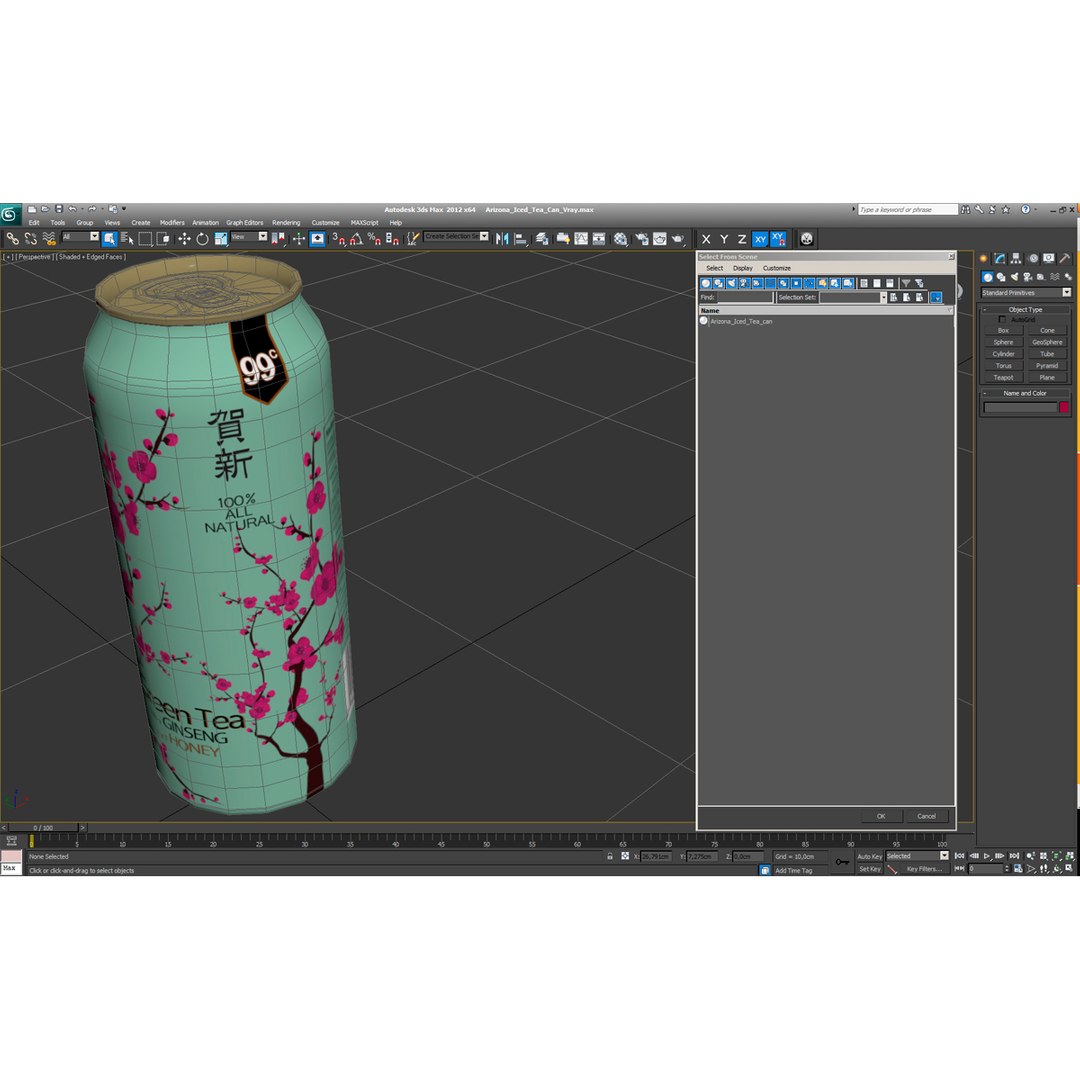Restrict transform to XY plane
Image resolution: width=1080 pixels, height=1080 pixels.
tap(760, 239)
